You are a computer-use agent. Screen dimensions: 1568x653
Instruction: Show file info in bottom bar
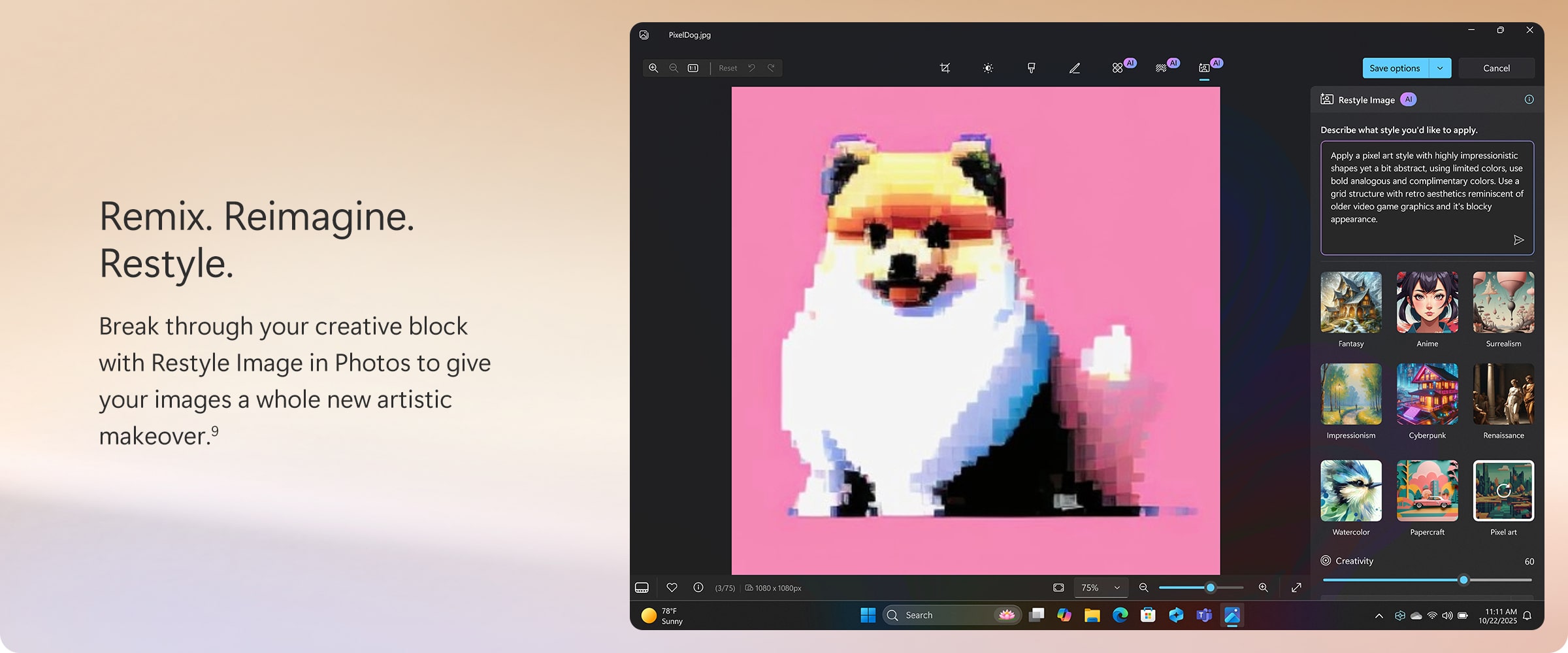(698, 588)
